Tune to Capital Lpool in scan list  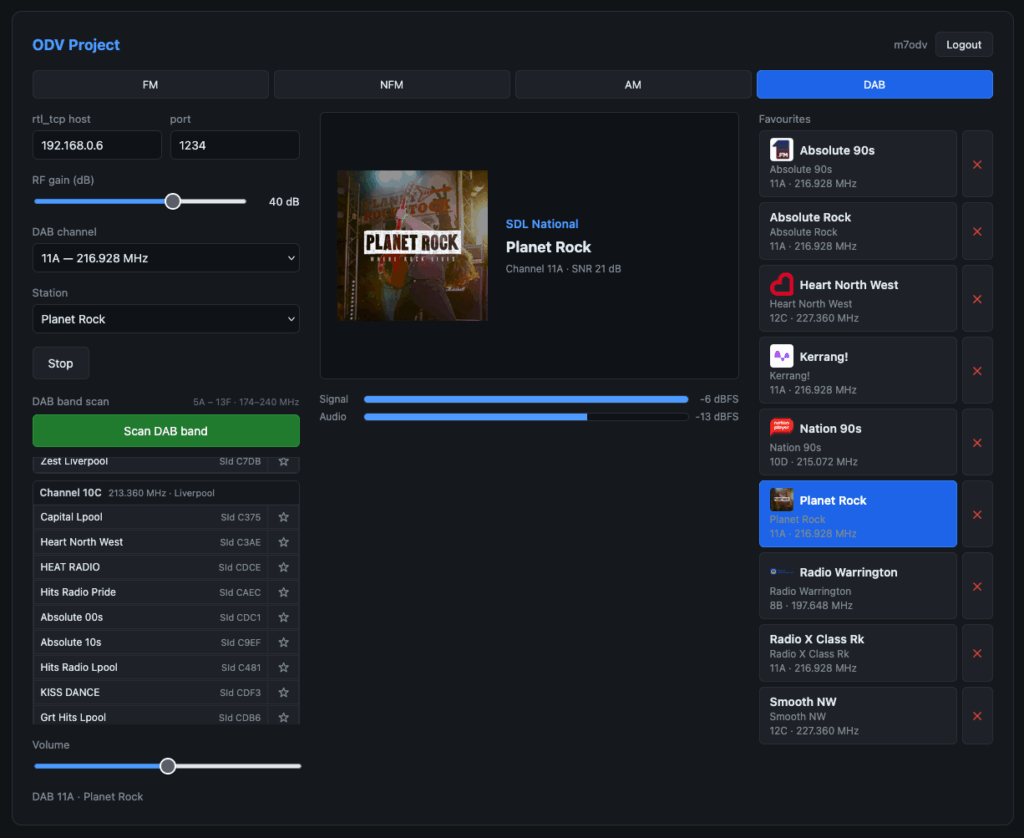(x=150, y=517)
